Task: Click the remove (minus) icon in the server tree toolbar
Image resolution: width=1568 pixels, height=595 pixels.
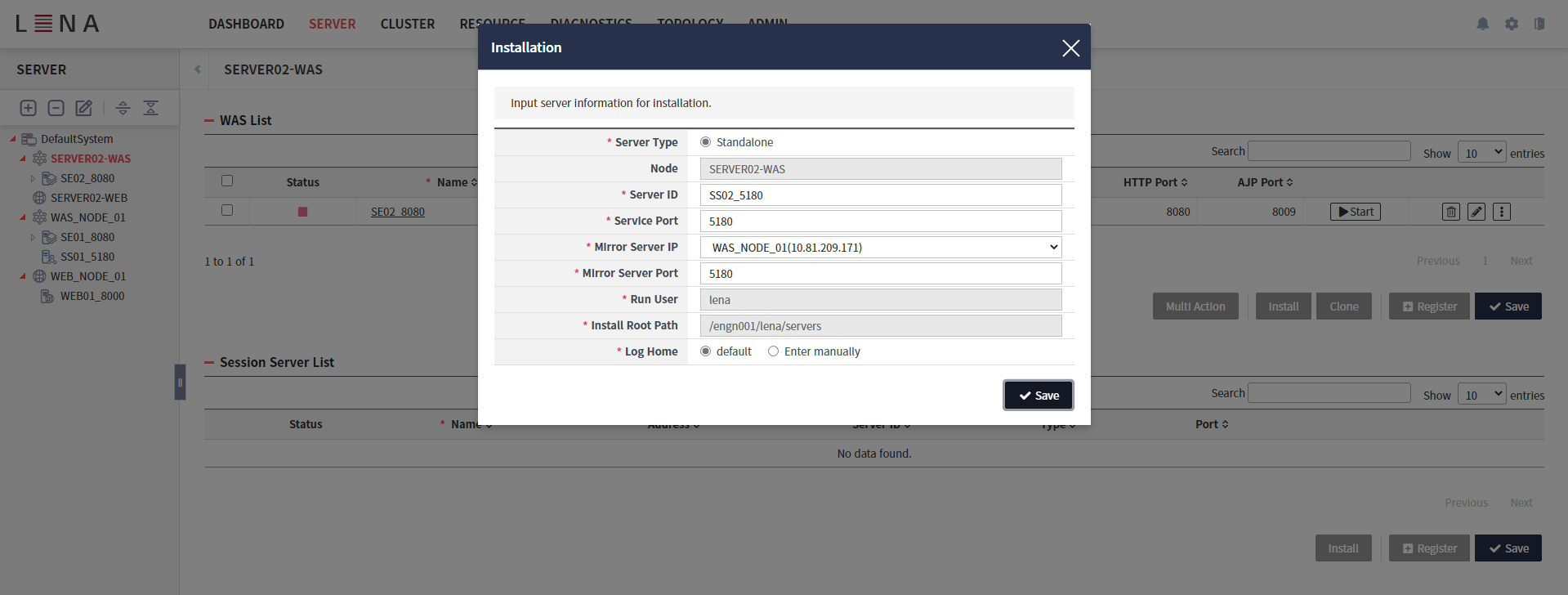Action: [56, 108]
